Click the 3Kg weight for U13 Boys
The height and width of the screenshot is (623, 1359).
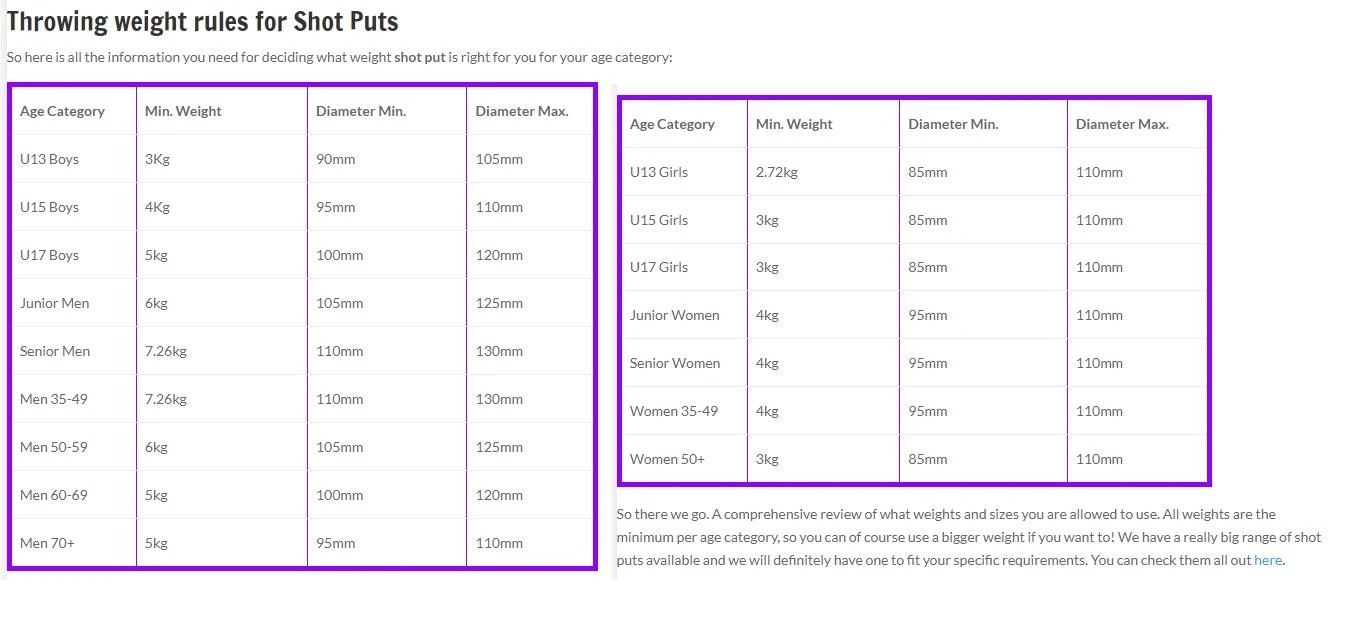[x=157, y=159]
